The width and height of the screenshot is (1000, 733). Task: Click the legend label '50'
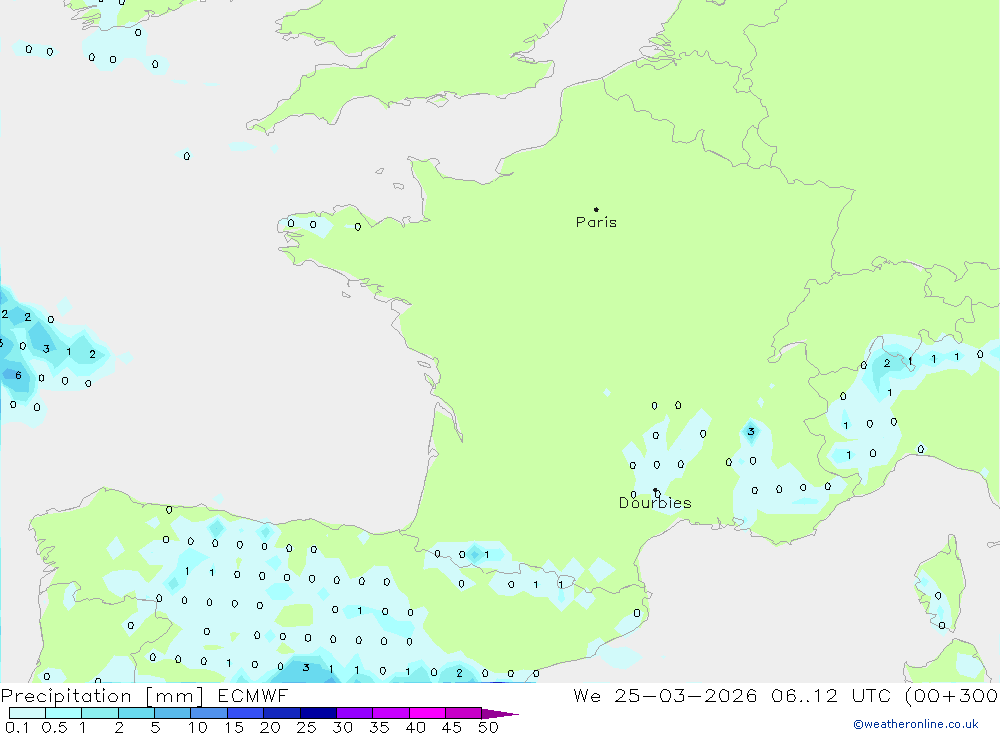coord(488,727)
